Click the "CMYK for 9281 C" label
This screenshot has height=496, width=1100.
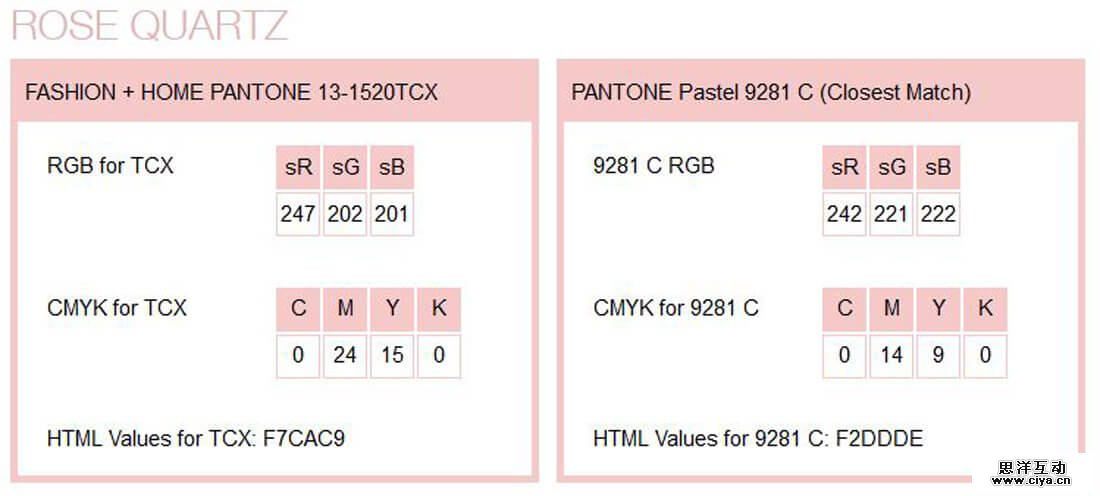(x=676, y=308)
